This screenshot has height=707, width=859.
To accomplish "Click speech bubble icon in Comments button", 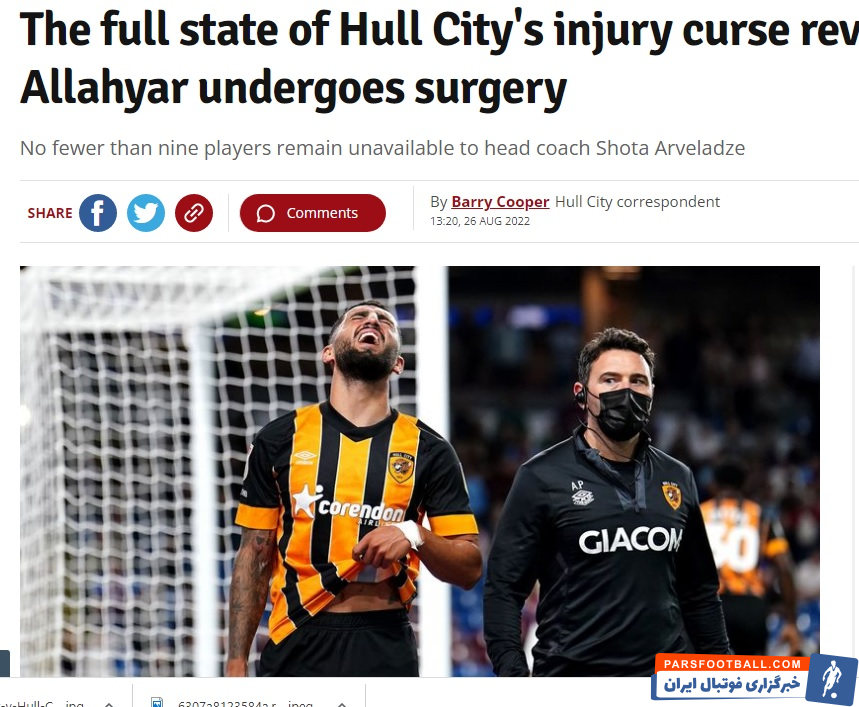I will point(266,214).
